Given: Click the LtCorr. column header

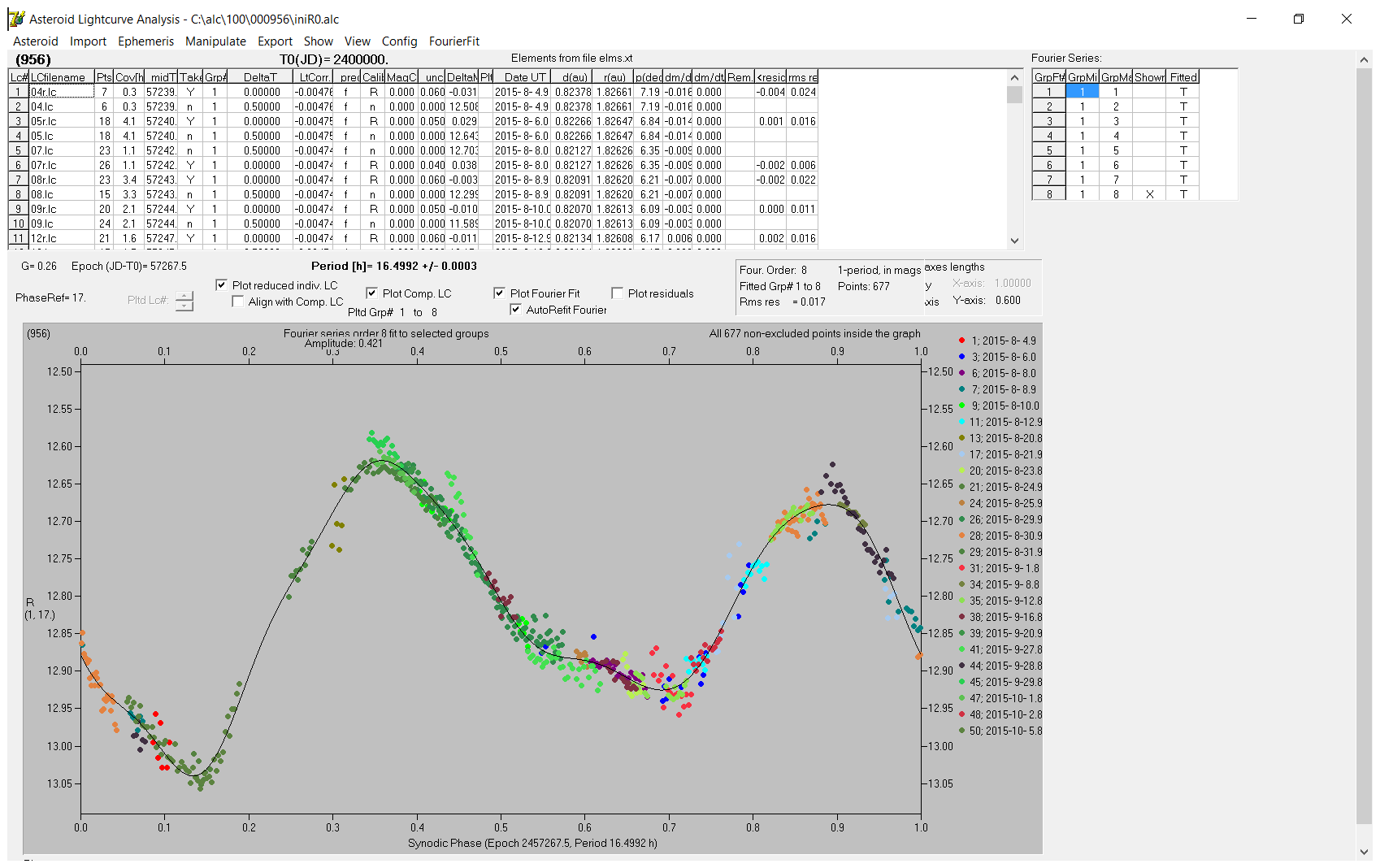Looking at the screenshot, I should pyautogui.click(x=313, y=77).
